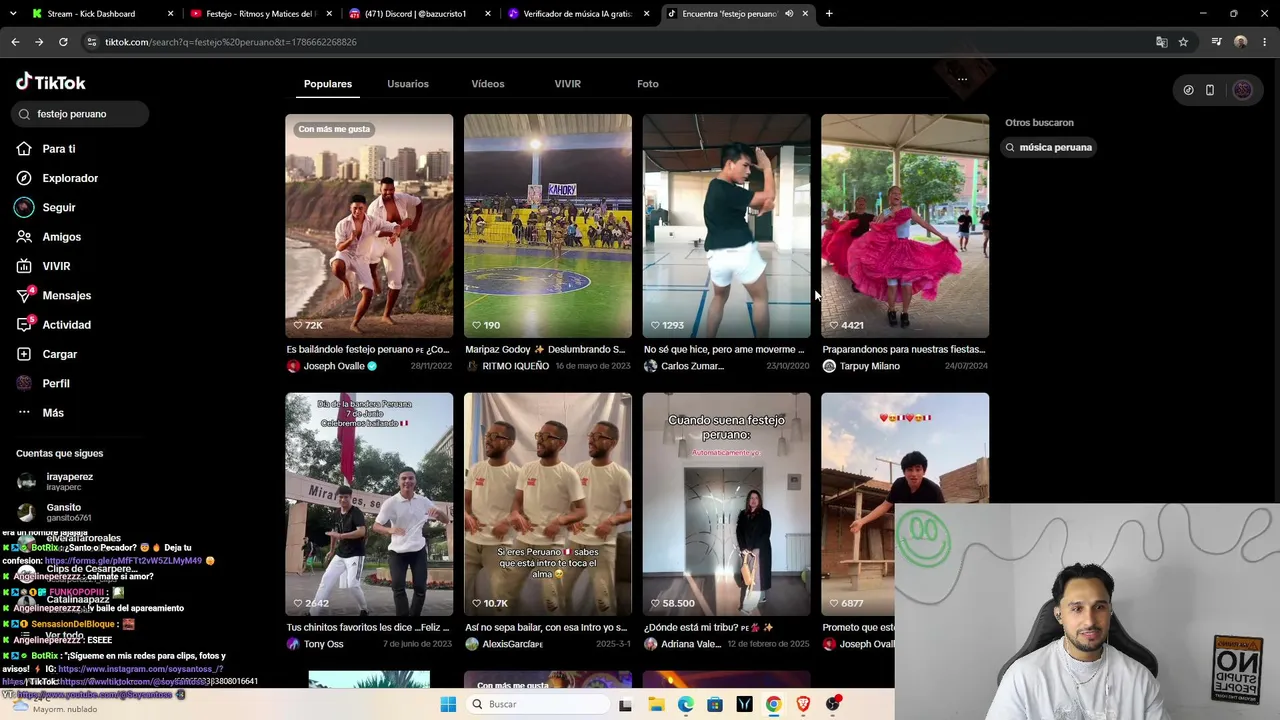Switch to the Discord browser tab
Image resolution: width=1280 pixels, height=720 pixels.
tap(418, 14)
